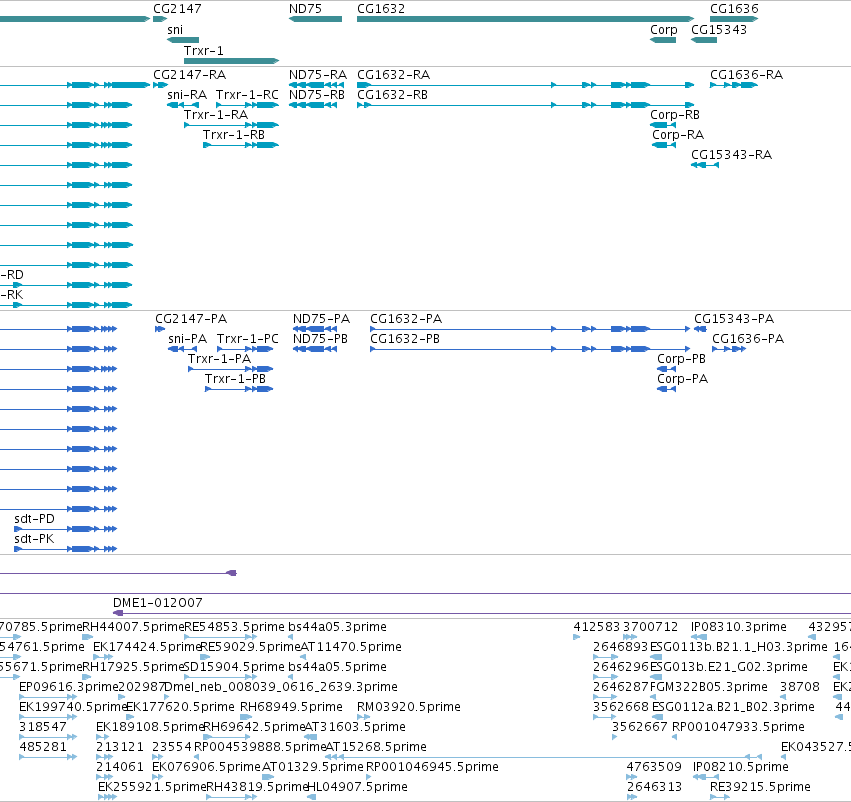
Task: Select EST EK174424.5prime label
Action: (x=147, y=647)
